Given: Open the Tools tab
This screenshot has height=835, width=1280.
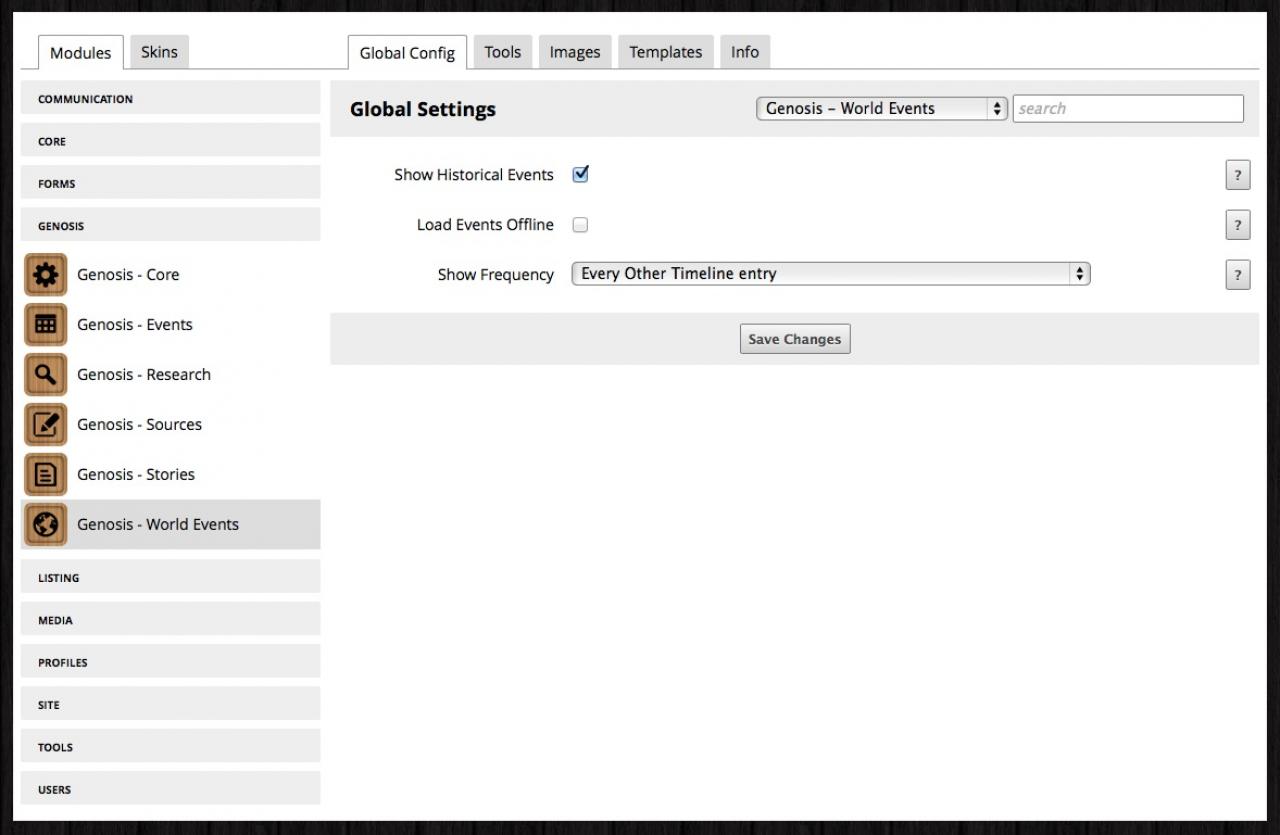Looking at the screenshot, I should (503, 52).
